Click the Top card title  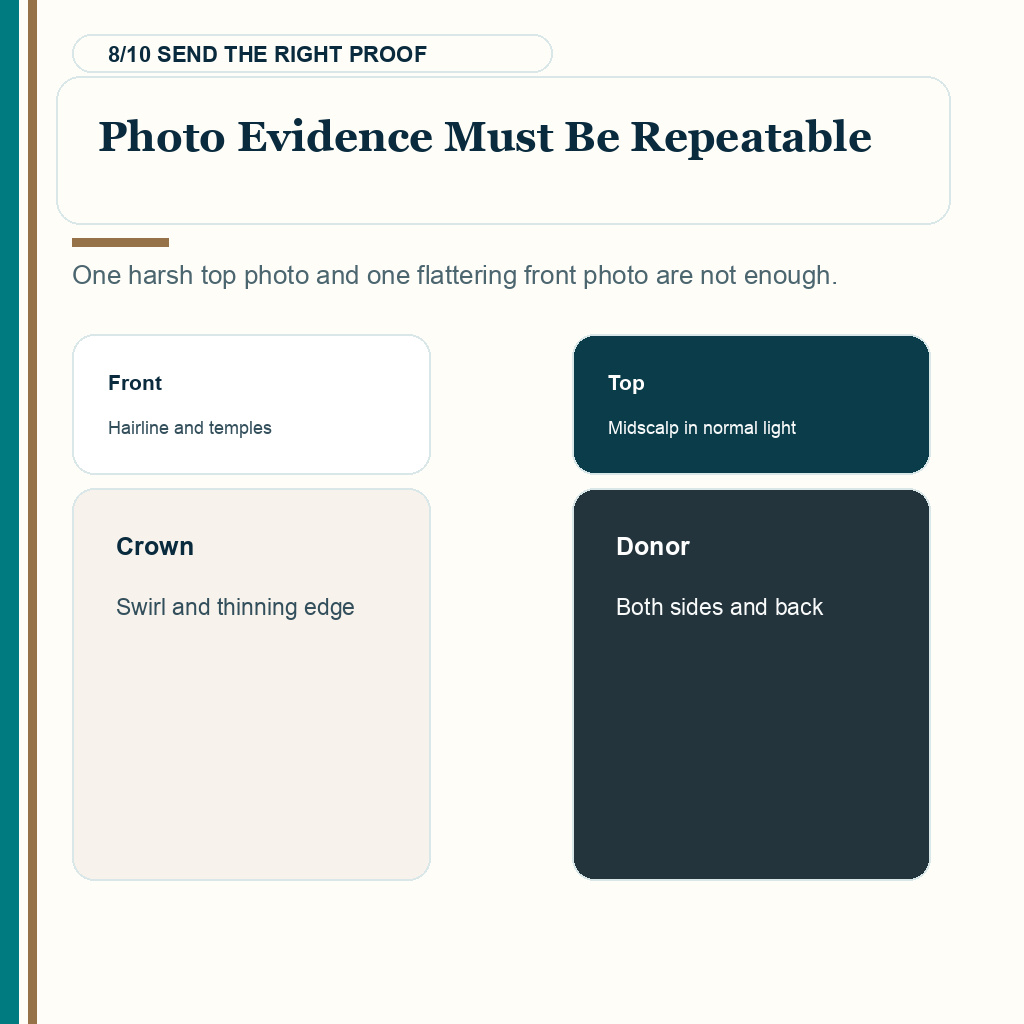point(626,383)
